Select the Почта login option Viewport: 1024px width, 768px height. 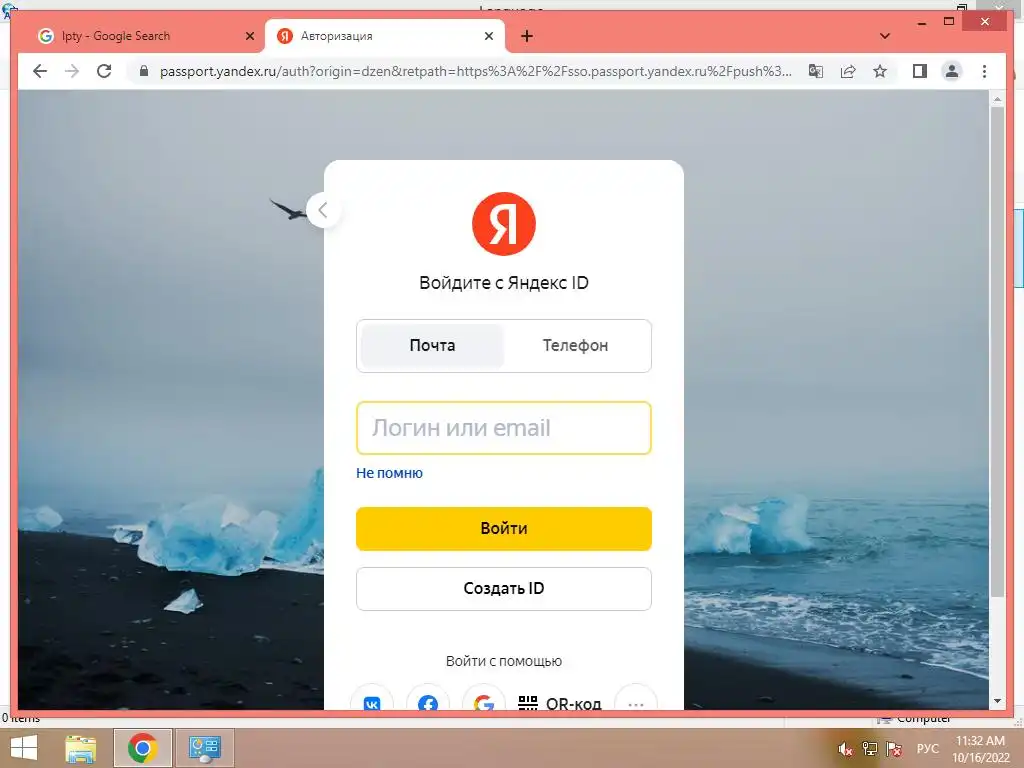[432, 345]
